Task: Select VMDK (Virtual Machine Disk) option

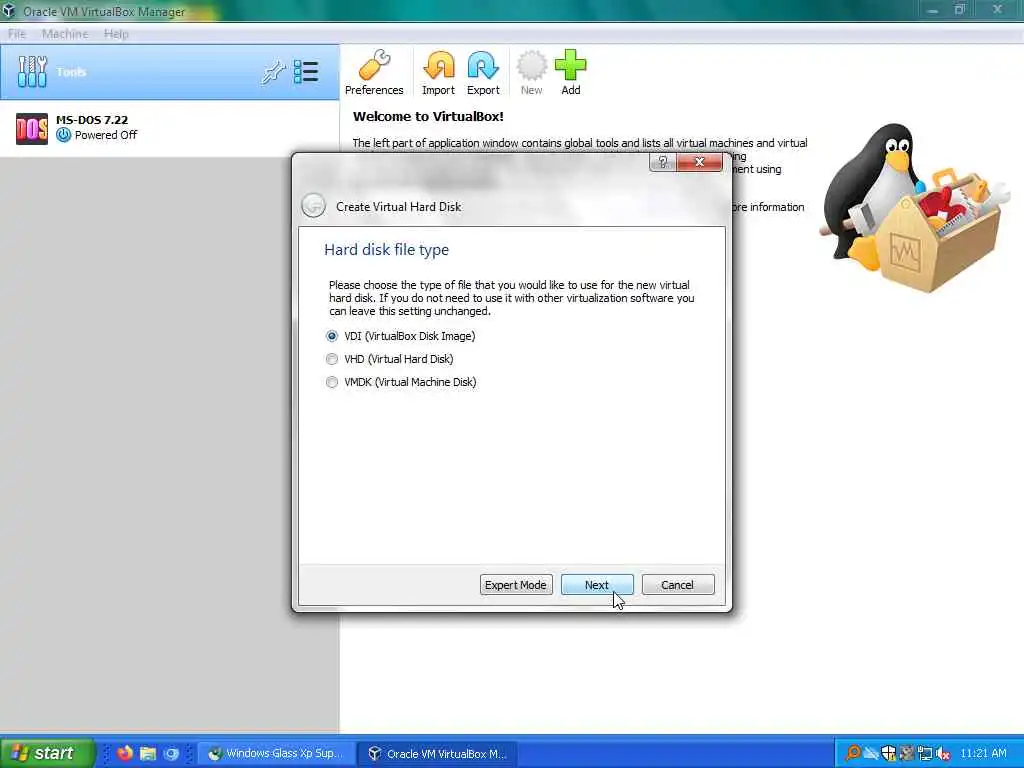Action: click(402, 382)
